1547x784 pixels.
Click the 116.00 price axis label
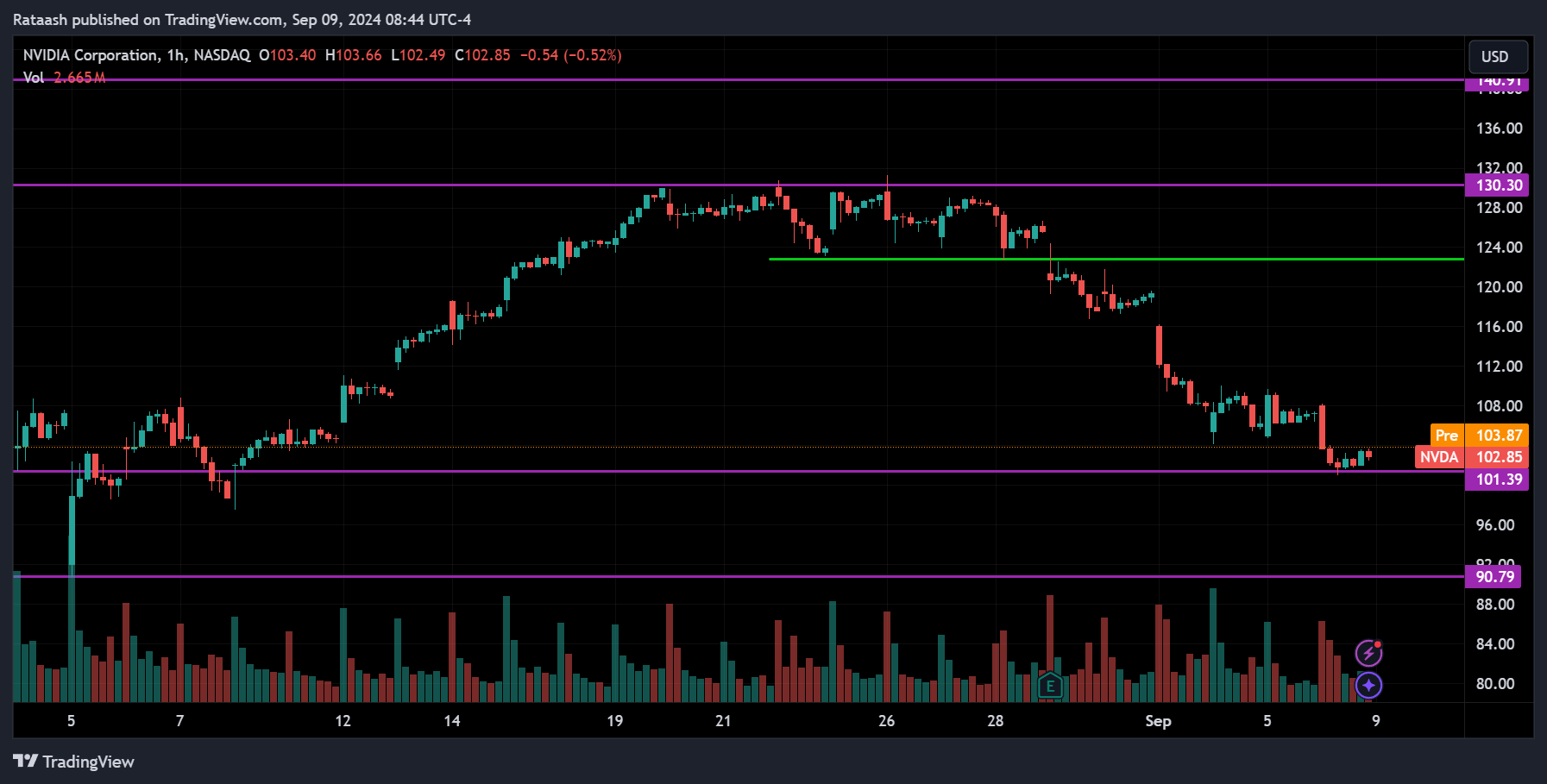(1499, 327)
